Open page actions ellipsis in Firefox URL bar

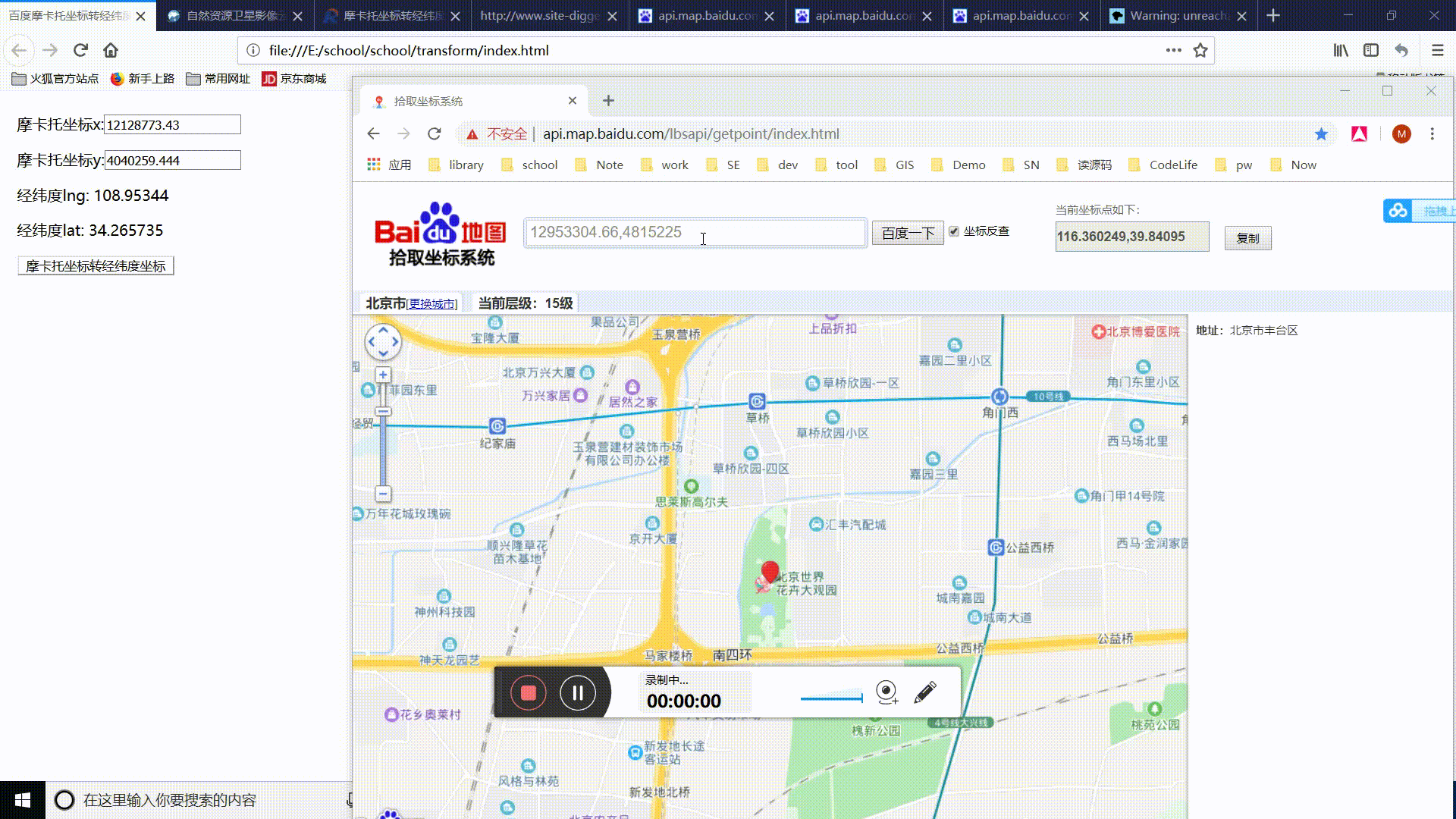[x=1173, y=51]
